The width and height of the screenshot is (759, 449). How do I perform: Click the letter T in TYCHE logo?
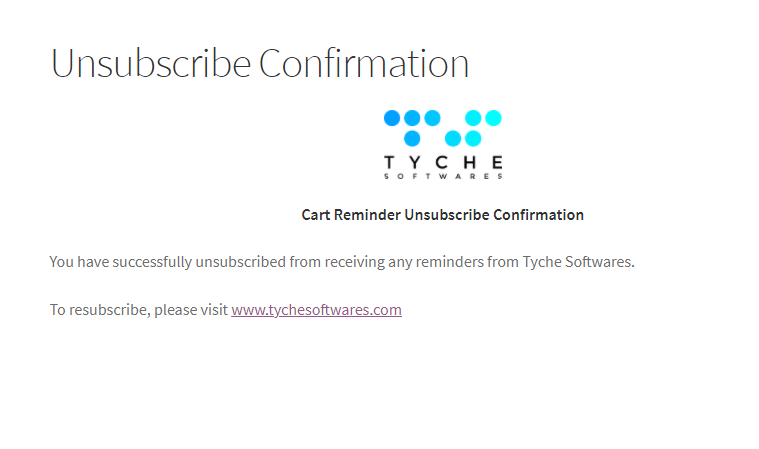coord(389,163)
